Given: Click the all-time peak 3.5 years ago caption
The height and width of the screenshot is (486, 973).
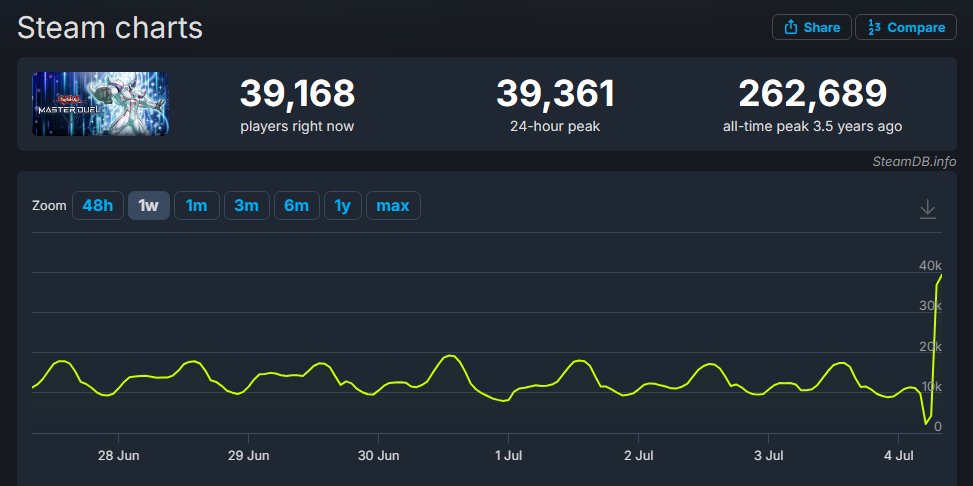Looking at the screenshot, I should click(x=812, y=127).
